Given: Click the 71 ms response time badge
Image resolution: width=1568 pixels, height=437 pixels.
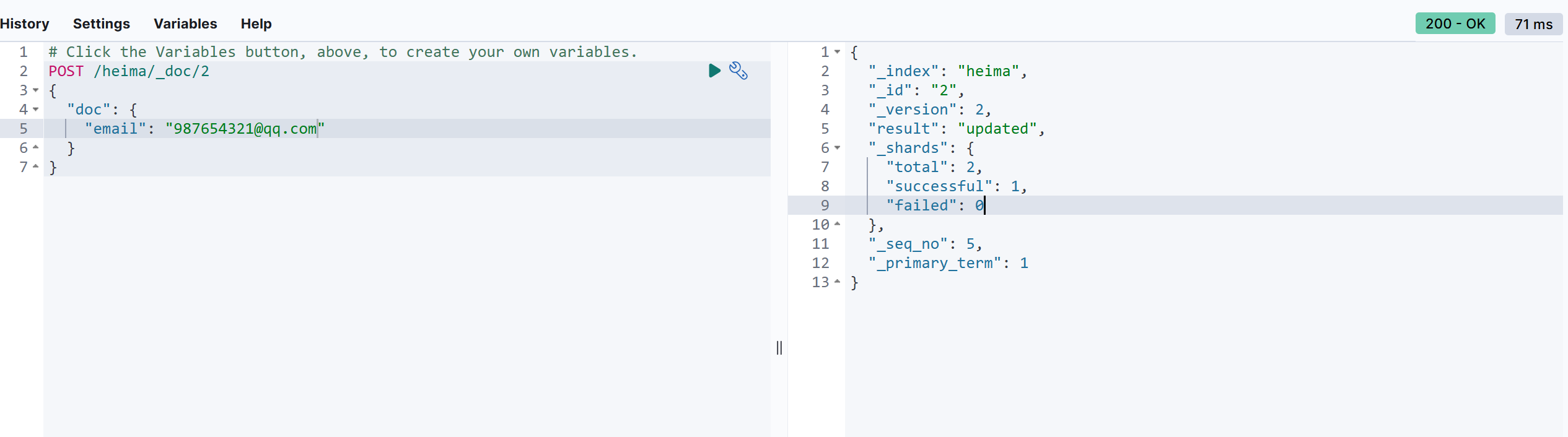Looking at the screenshot, I should pyautogui.click(x=1533, y=24).
